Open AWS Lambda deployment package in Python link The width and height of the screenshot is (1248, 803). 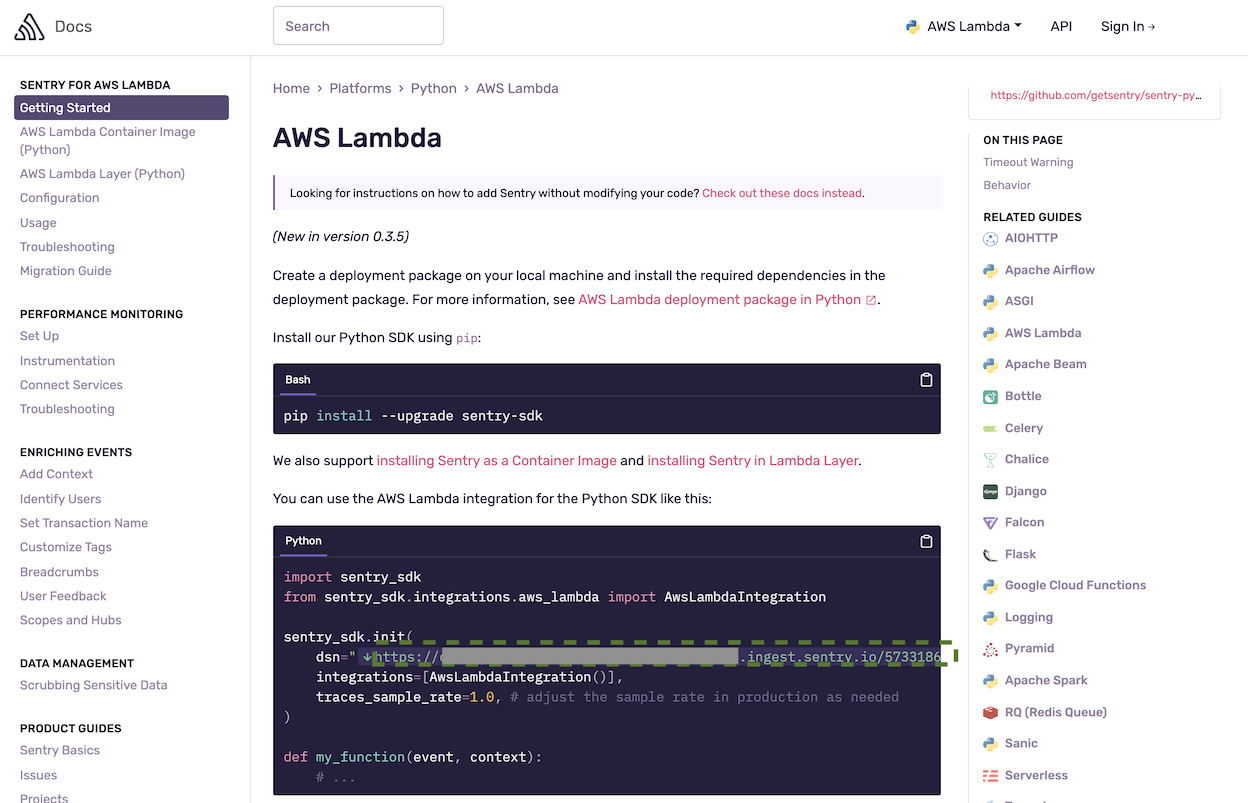pos(719,300)
